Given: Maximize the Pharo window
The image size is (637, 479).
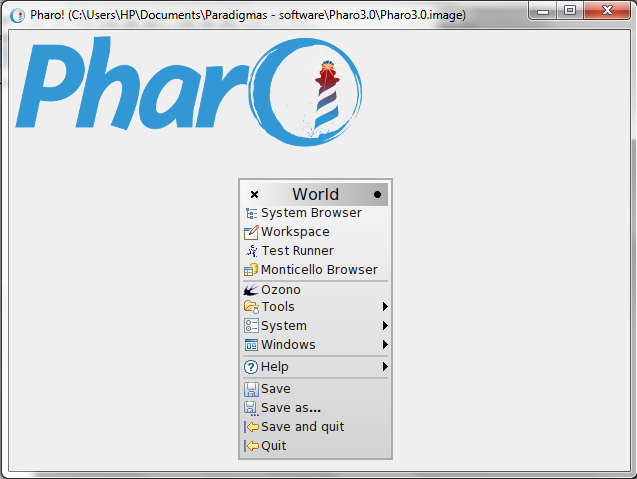Looking at the screenshot, I should coord(570,11).
